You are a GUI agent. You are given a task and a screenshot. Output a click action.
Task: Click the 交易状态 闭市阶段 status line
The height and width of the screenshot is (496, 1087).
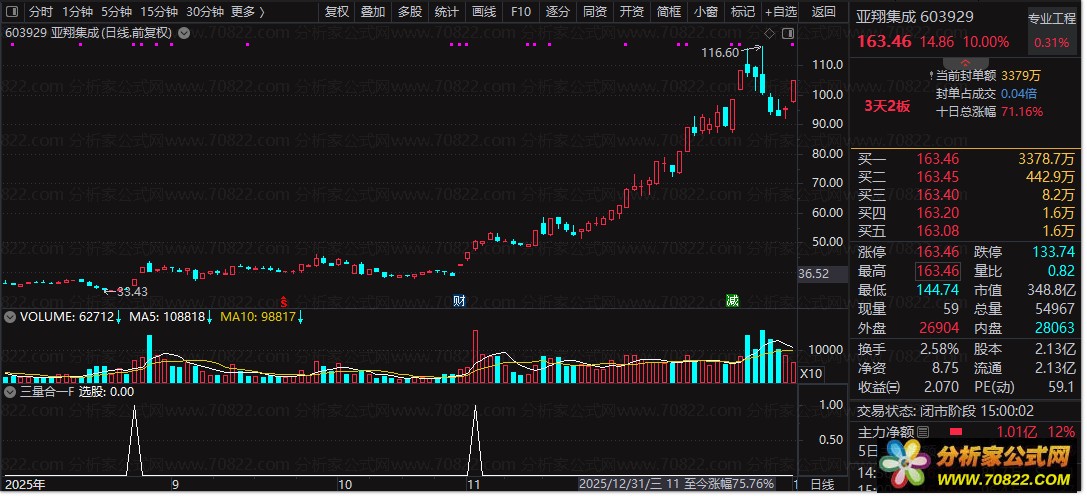(946, 411)
